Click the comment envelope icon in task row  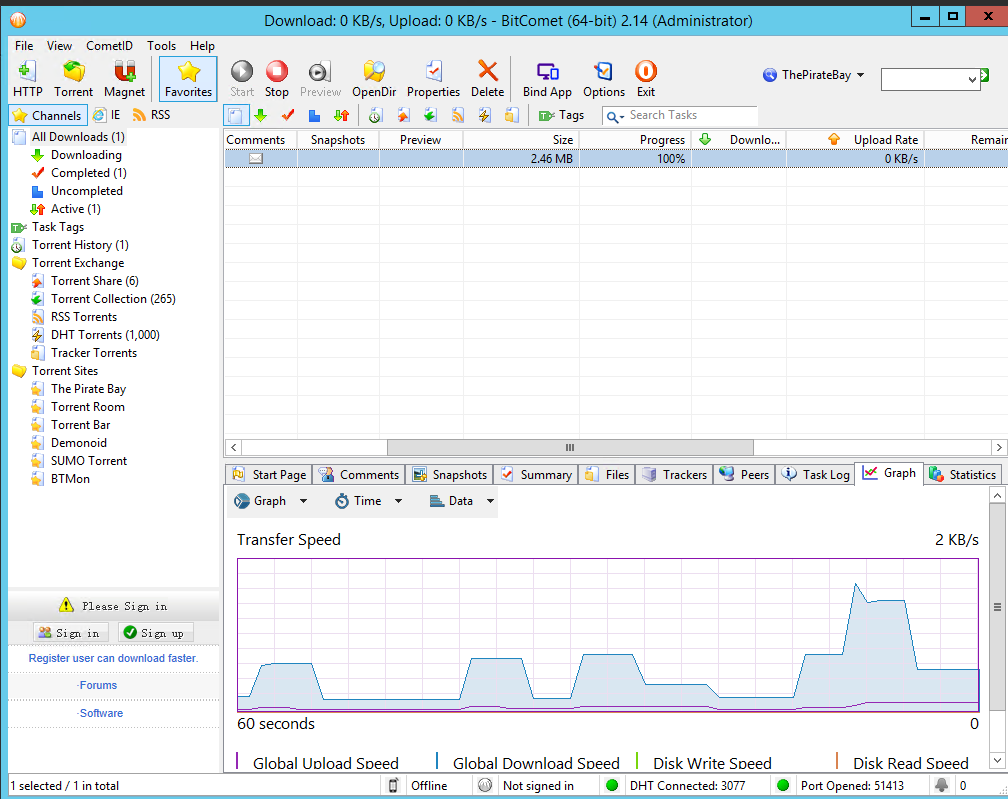[256, 158]
